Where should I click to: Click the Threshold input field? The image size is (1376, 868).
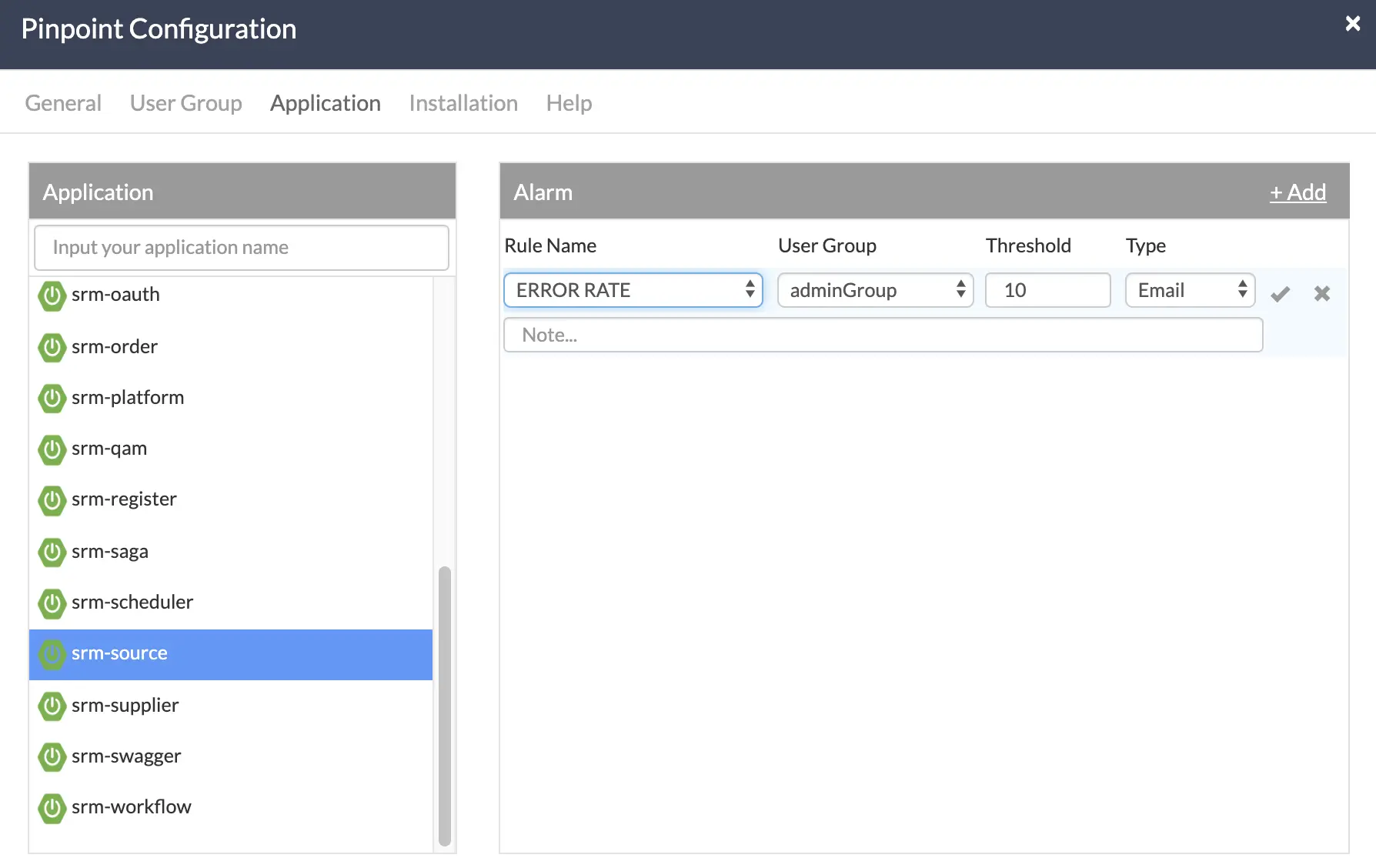[x=1048, y=290]
